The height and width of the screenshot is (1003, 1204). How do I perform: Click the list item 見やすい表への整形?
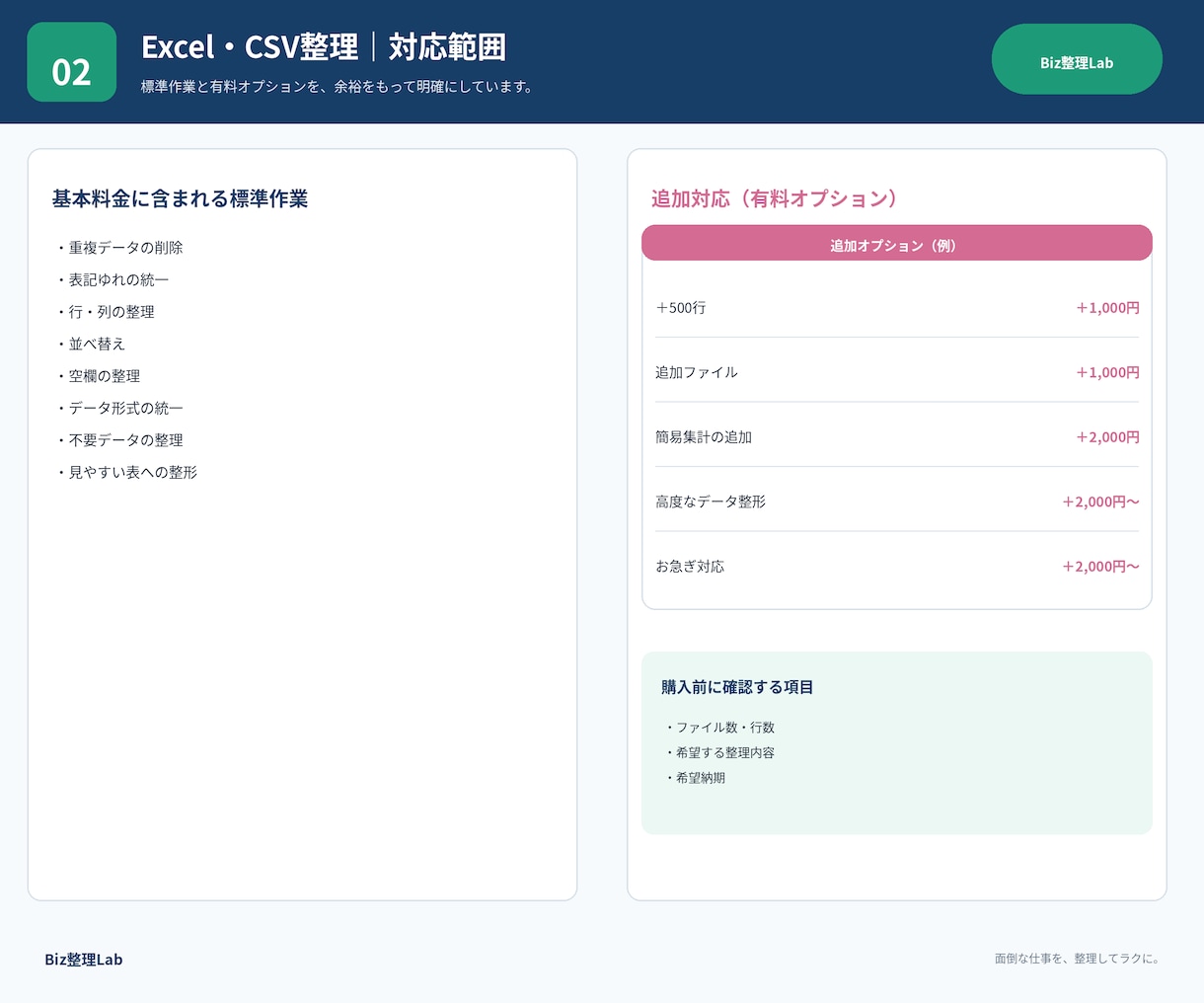point(126,472)
